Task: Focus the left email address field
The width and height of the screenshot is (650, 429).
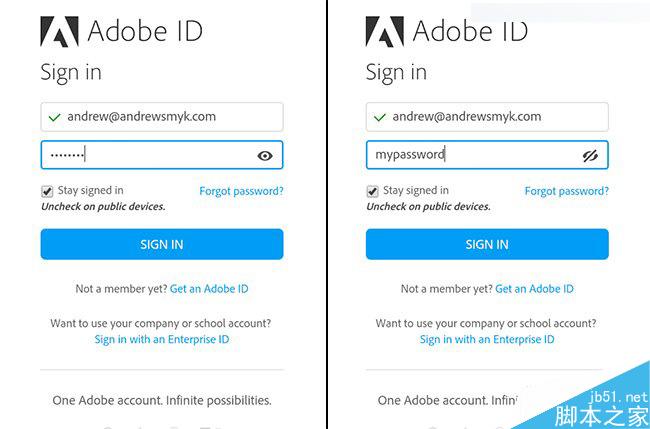Action: (170, 117)
